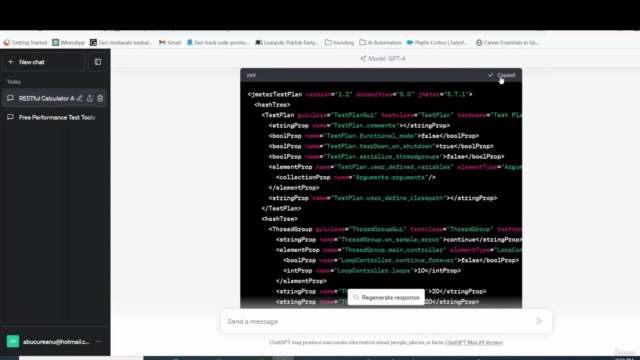Start a New chat
The image size is (640, 360).
pos(43,62)
